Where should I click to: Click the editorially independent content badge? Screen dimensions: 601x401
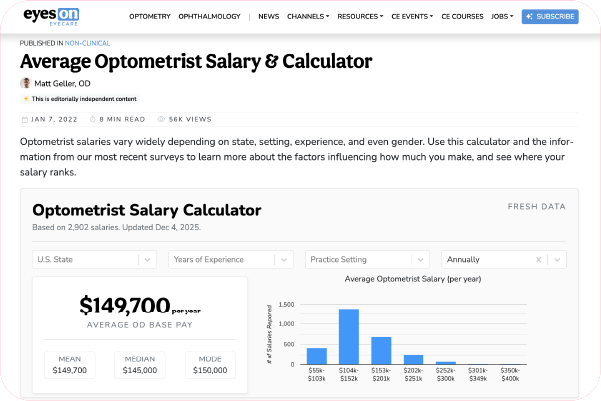(80, 99)
